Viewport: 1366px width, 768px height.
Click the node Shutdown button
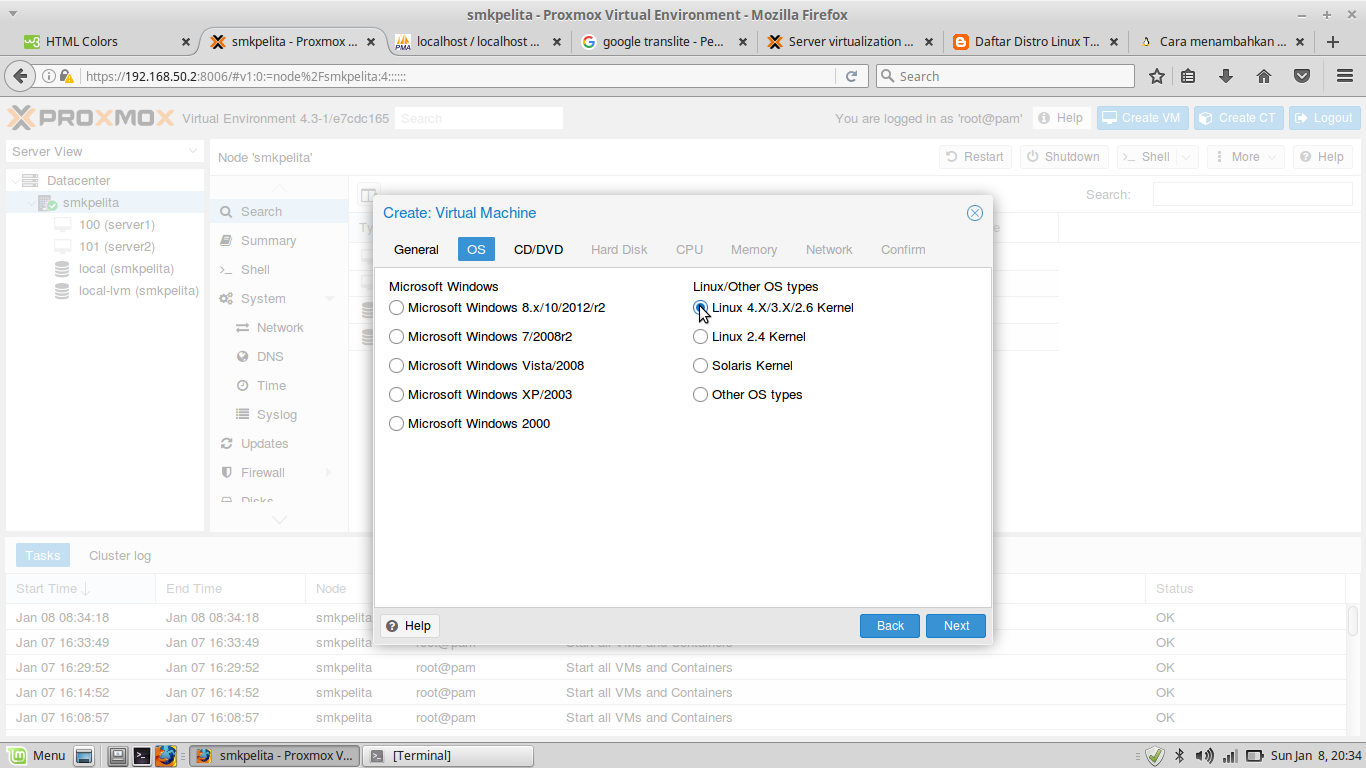click(x=1064, y=157)
